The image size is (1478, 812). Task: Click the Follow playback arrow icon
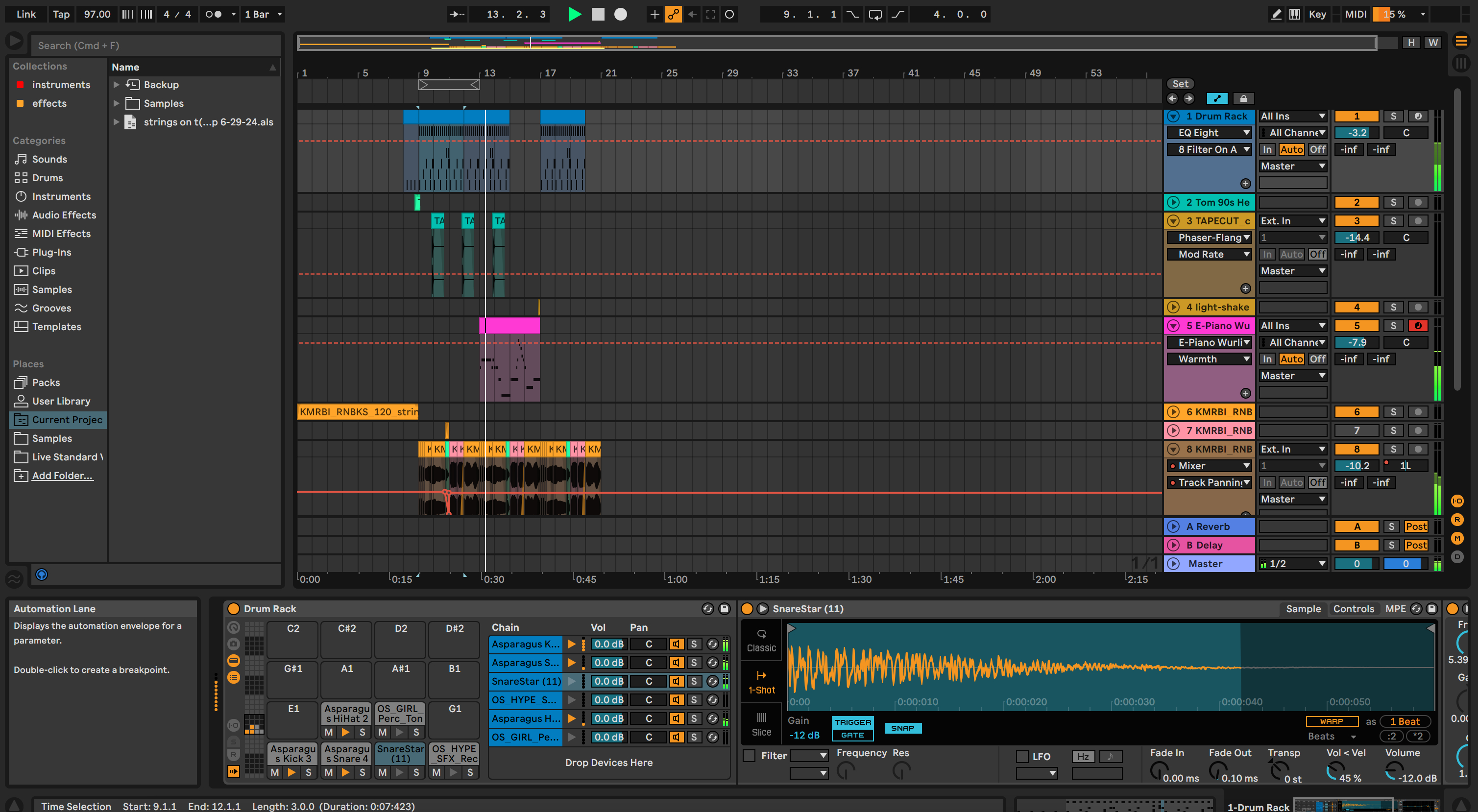click(457, 14)
